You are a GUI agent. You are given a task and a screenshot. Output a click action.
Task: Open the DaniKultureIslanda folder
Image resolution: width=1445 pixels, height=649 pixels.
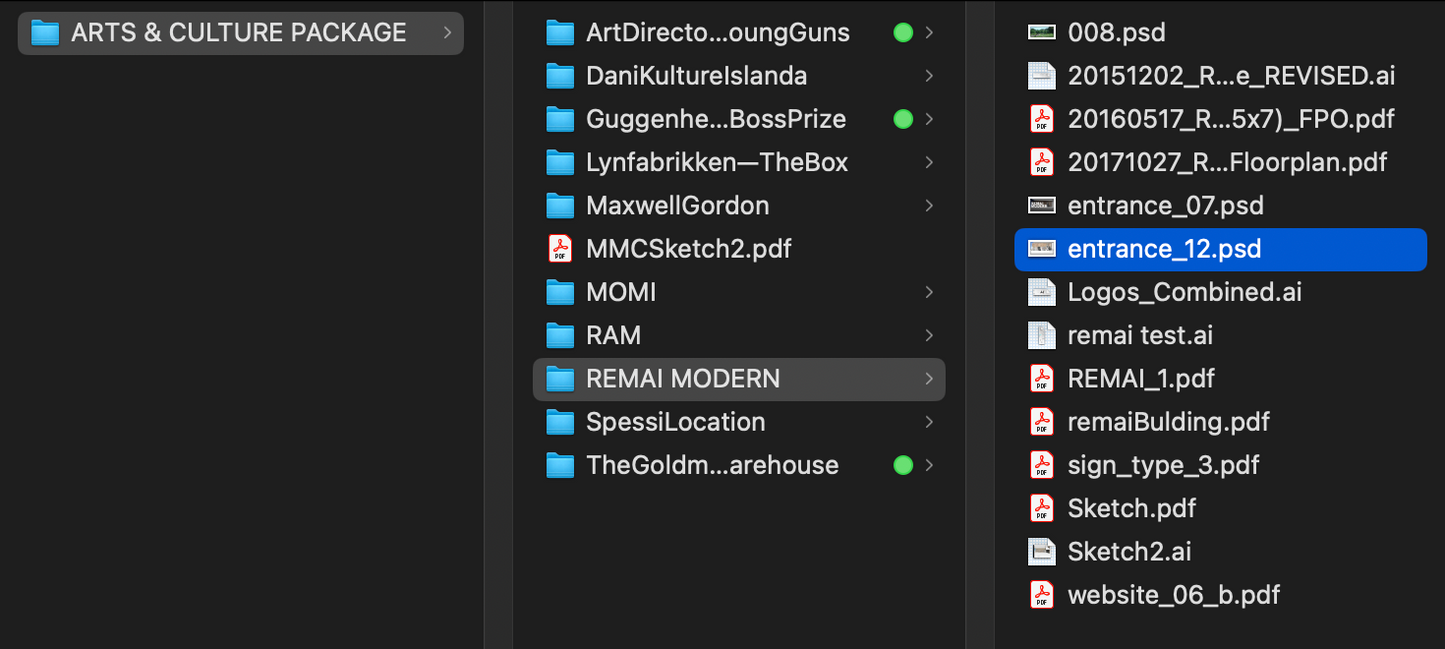click(696, 76)
